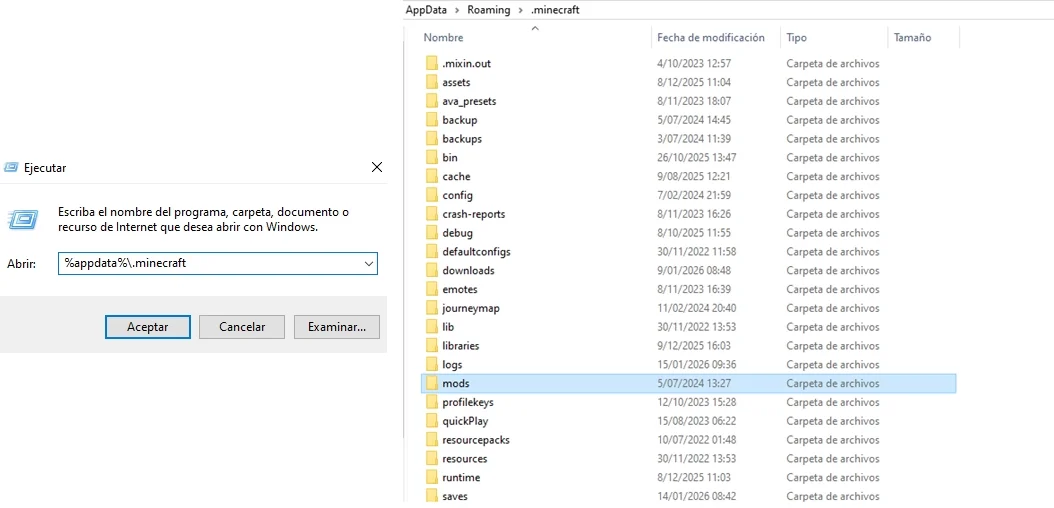This screenshot has width=1054, height=508.
Task: Select the logs folder icon
Action: coord(432,364)
